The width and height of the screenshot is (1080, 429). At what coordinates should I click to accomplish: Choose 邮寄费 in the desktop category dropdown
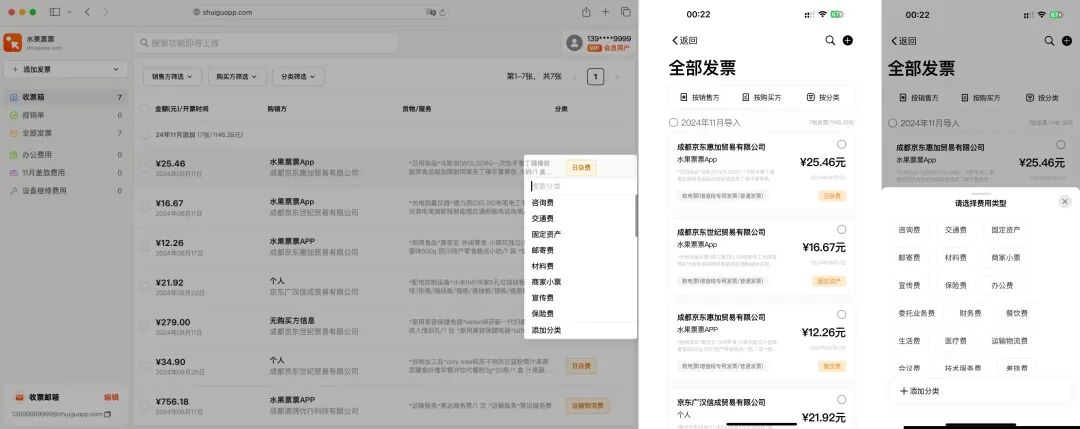point(580,250)
